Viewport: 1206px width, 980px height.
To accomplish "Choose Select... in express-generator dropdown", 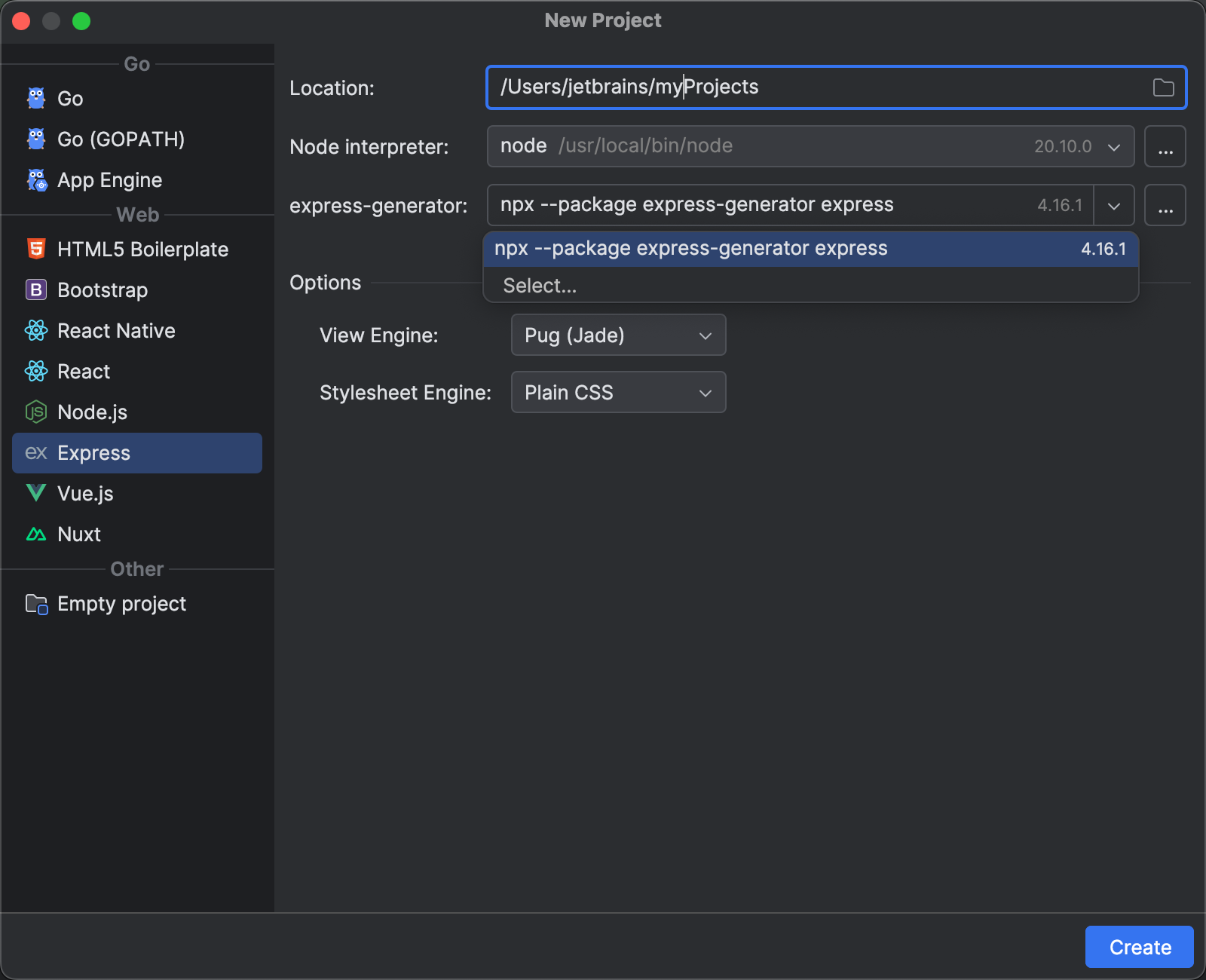I will 538,285.
